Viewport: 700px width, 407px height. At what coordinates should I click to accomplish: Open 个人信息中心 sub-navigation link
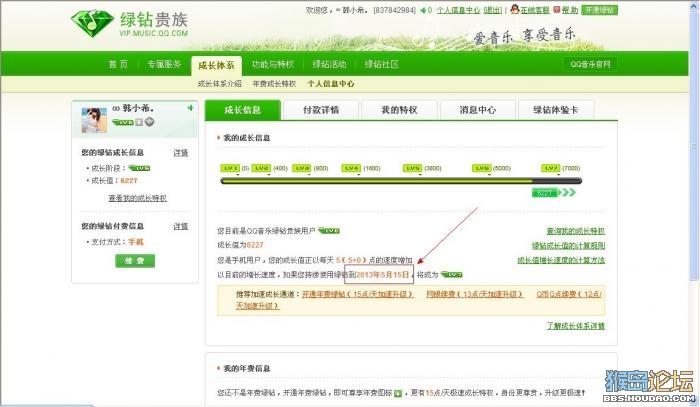[331, 83]
